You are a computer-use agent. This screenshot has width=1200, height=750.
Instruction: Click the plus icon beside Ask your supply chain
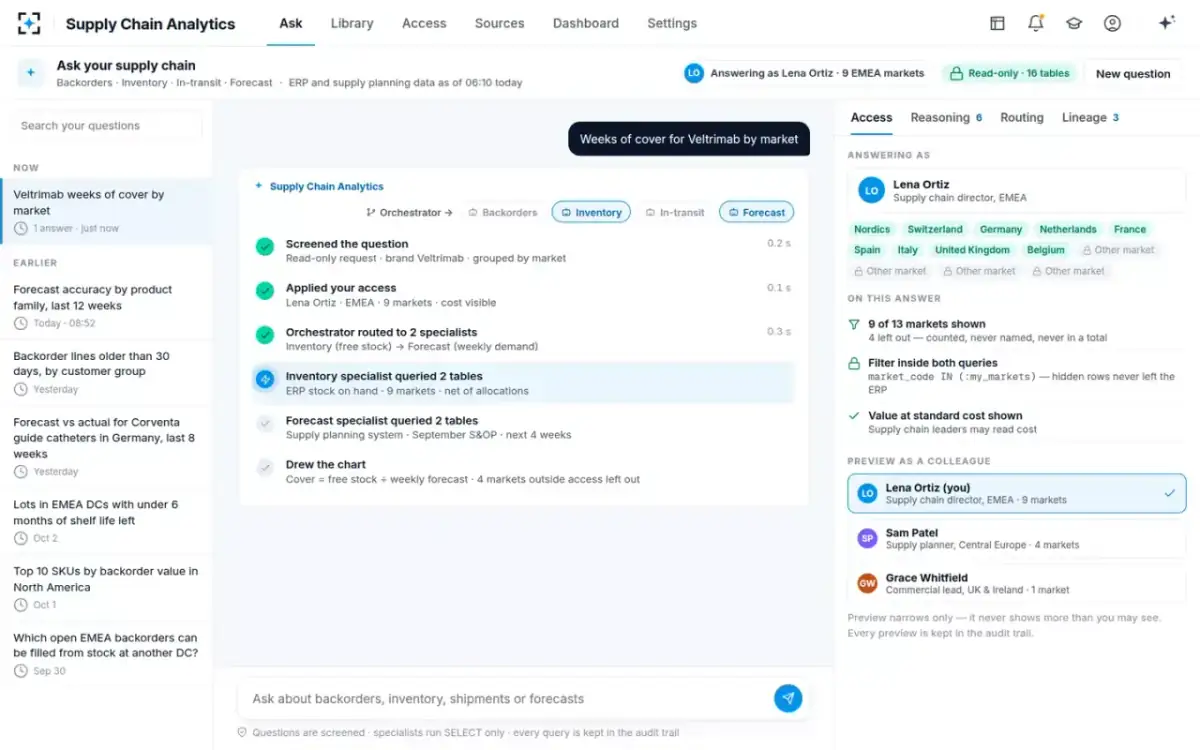[x=31, y=73]
